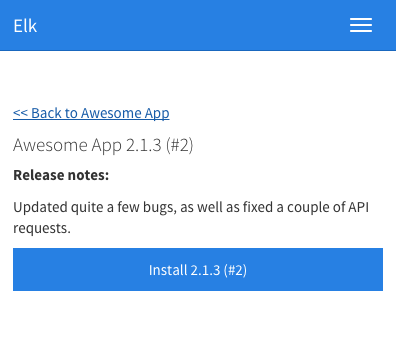Expand the collapsed navbar via hamburger
Viewport: 396px width, 362px height.
[x=361, y=25]
